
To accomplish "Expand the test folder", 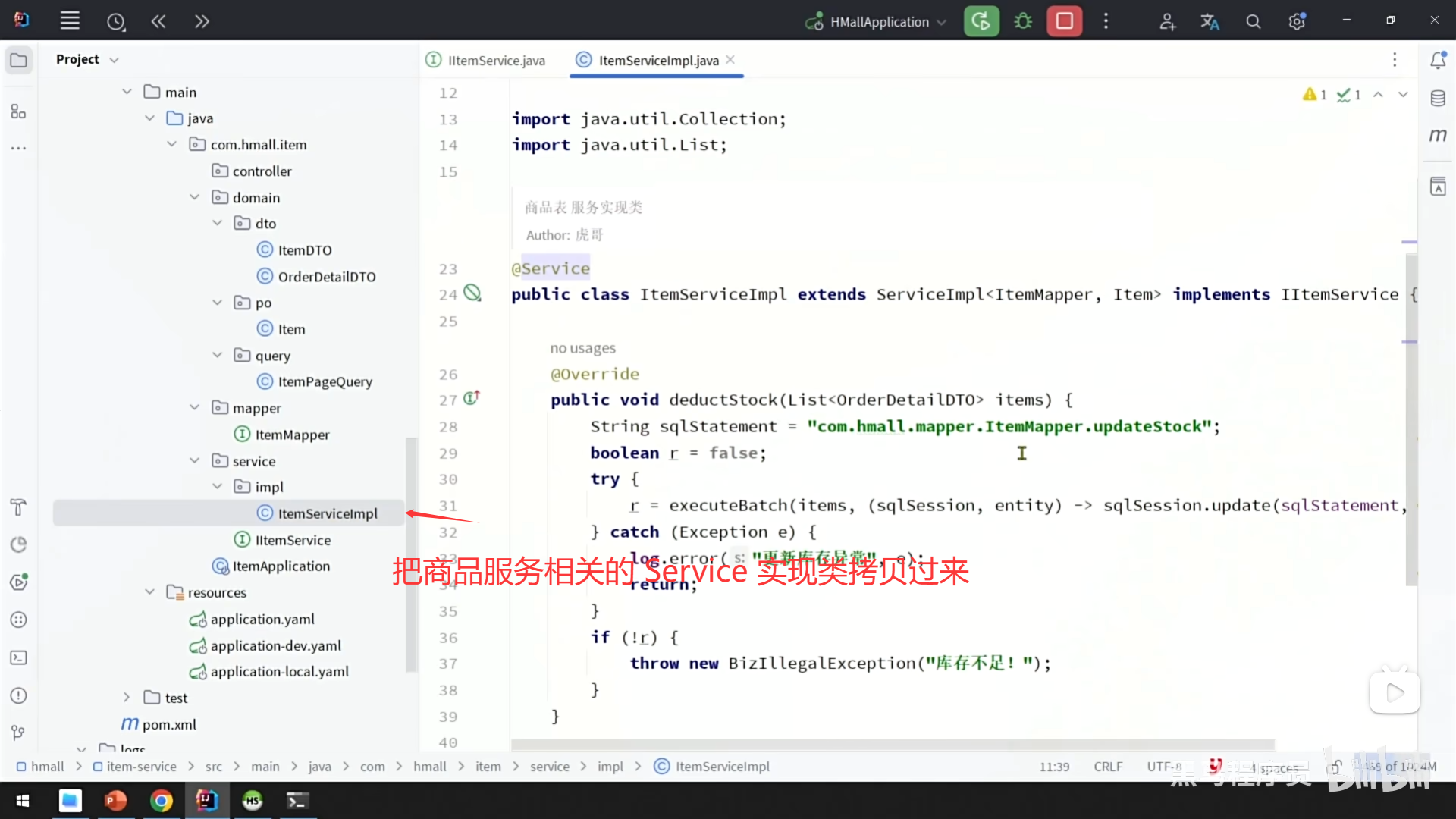I will pos(127,698).
